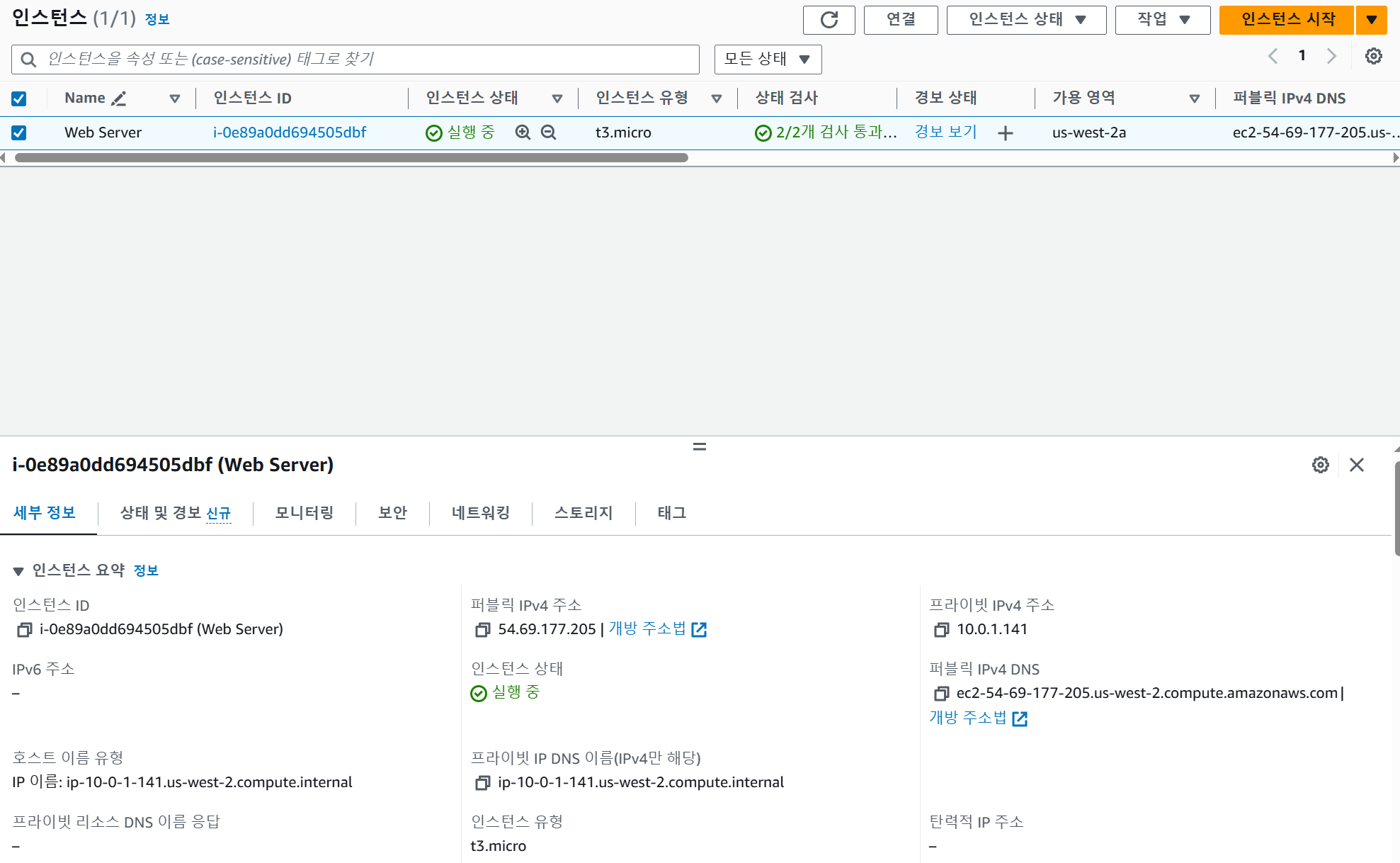The height and width of the screenshot is (863, 1400).
Task: Toggle the select-all header checkbox
Action: [19, 98]
